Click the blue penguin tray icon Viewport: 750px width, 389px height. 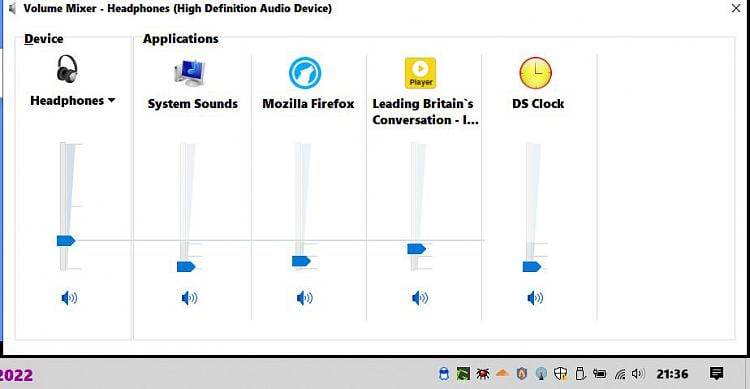[444, 374]
